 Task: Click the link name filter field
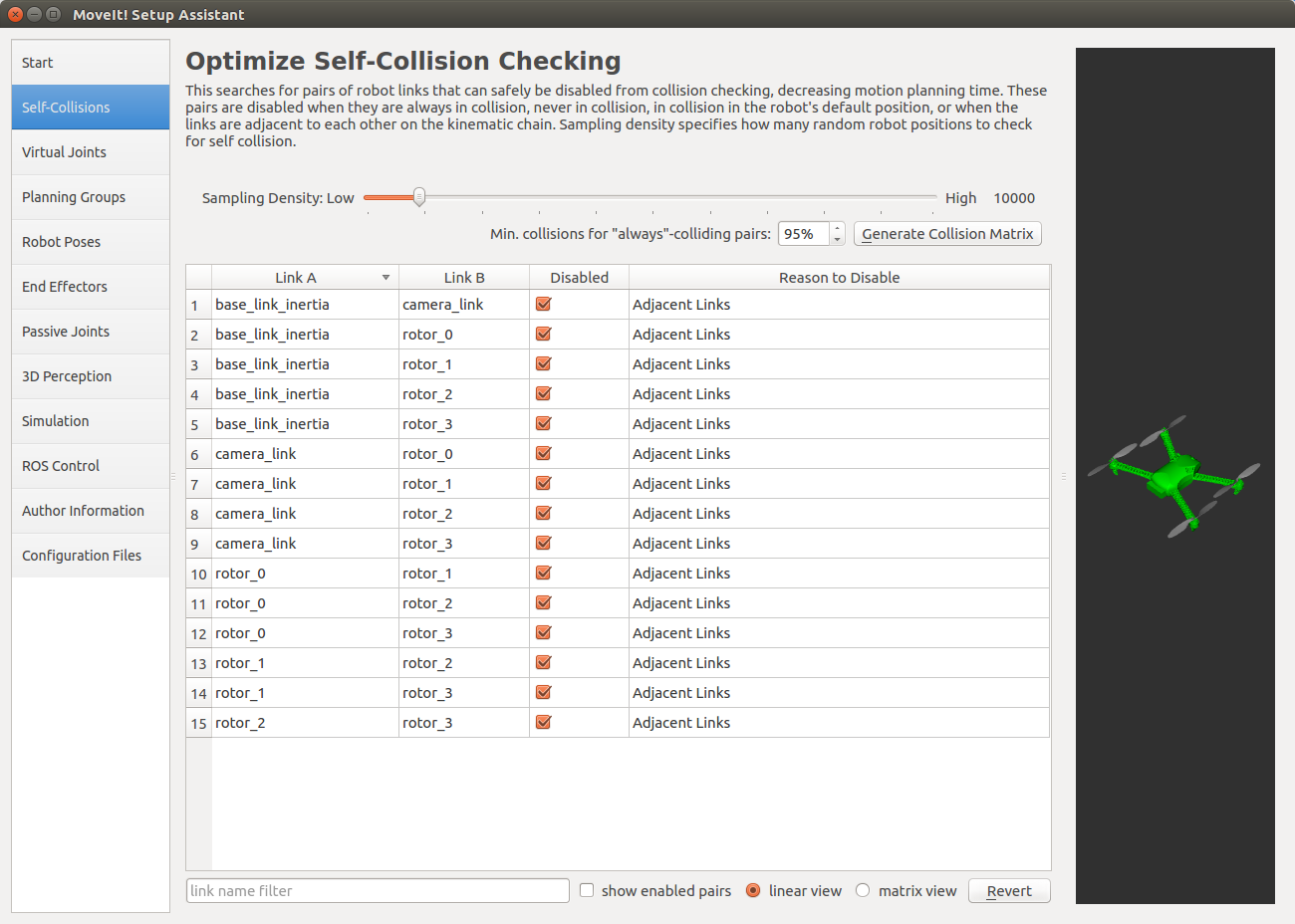(x=378, y=891)
